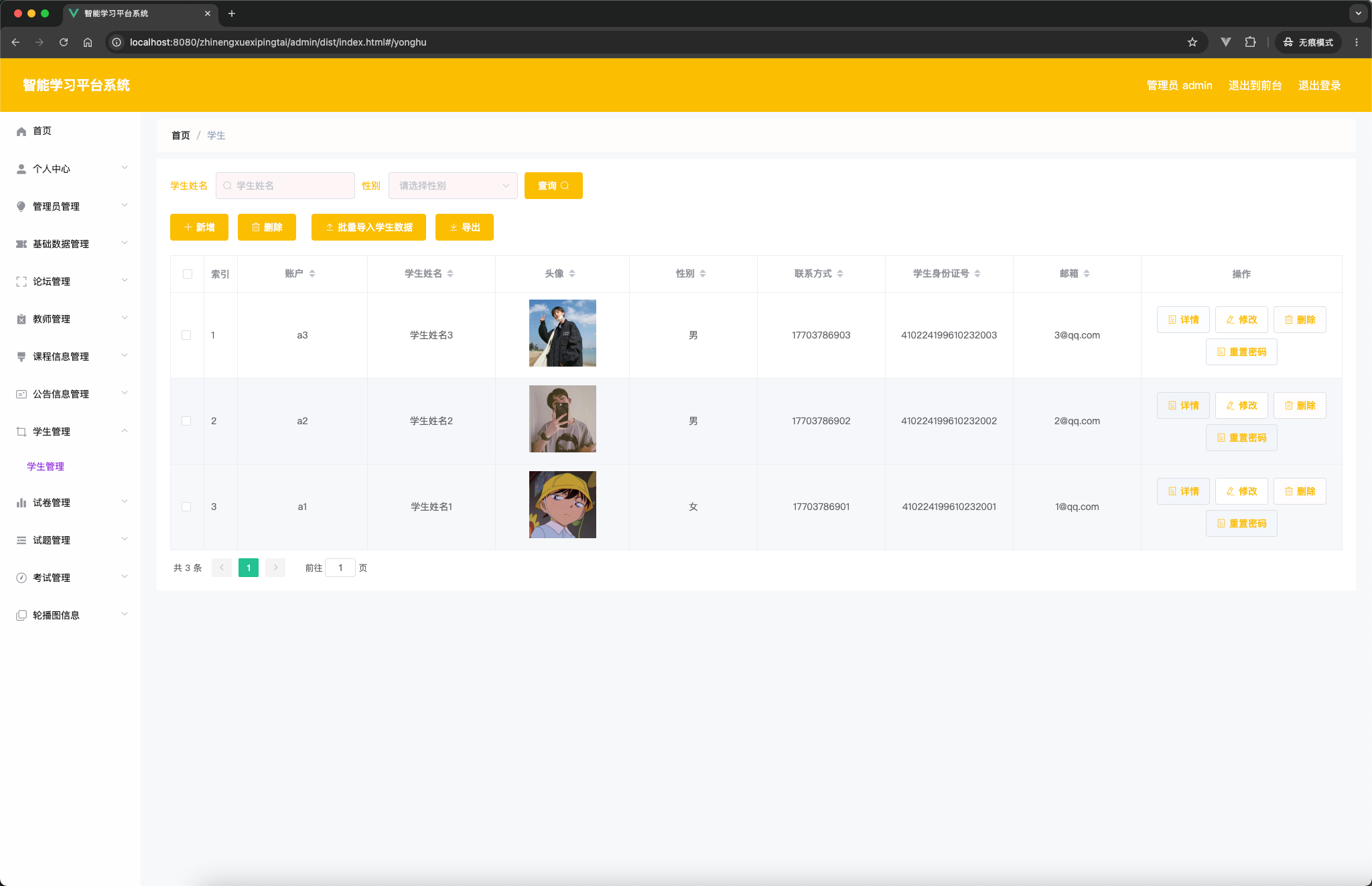1372x886 pixels.
Task: Click the bar chart icon for 试卷管理
Action: pos(21,503)
